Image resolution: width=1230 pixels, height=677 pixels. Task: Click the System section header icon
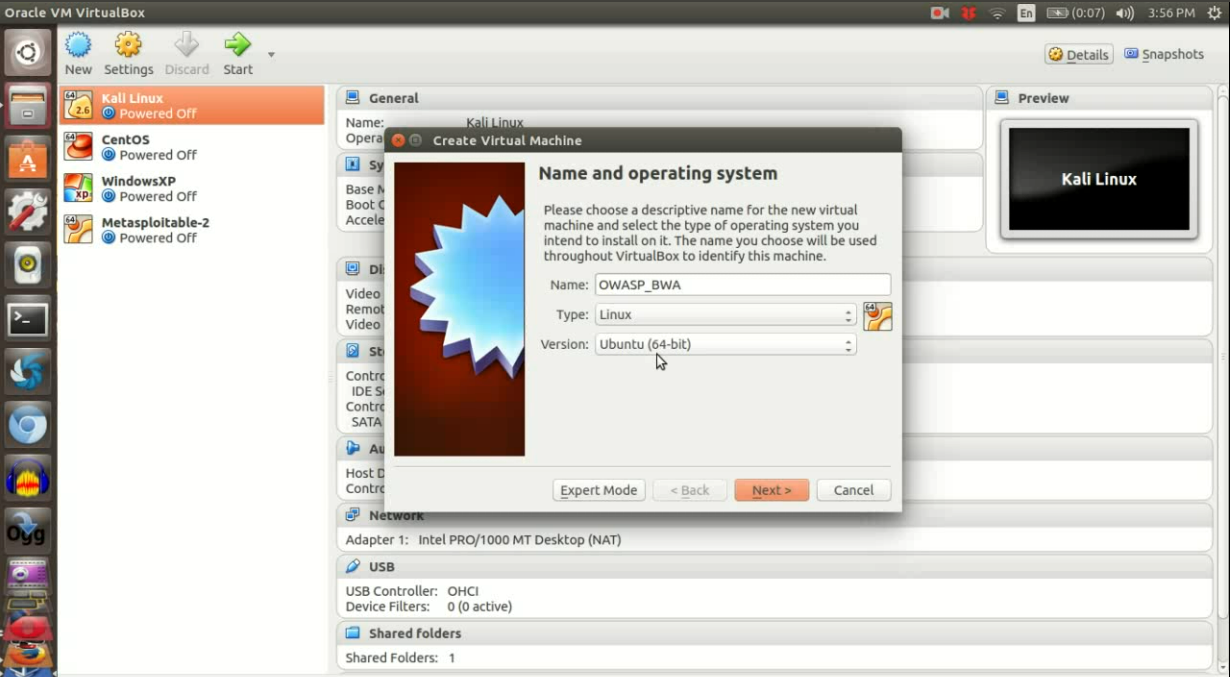(x=353, y=164)
